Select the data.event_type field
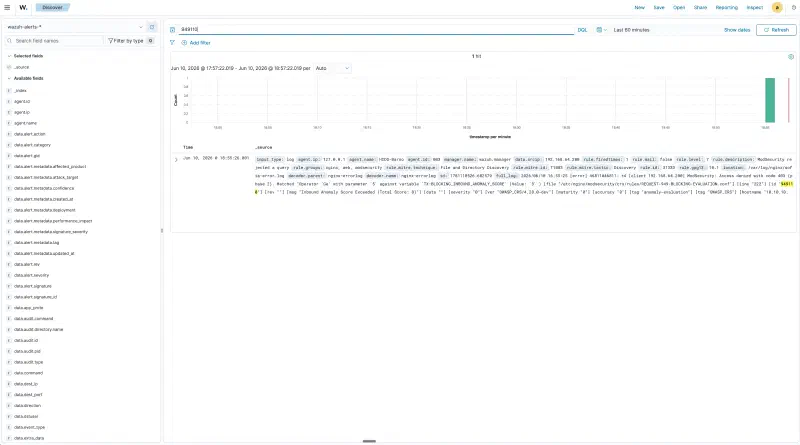 pos(29,427)
